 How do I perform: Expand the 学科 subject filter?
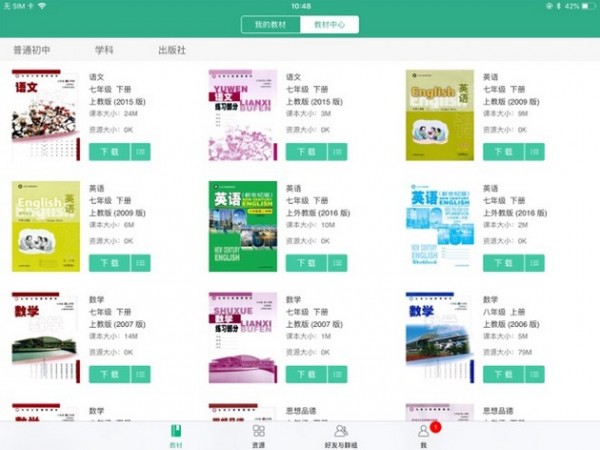(104, 49)
